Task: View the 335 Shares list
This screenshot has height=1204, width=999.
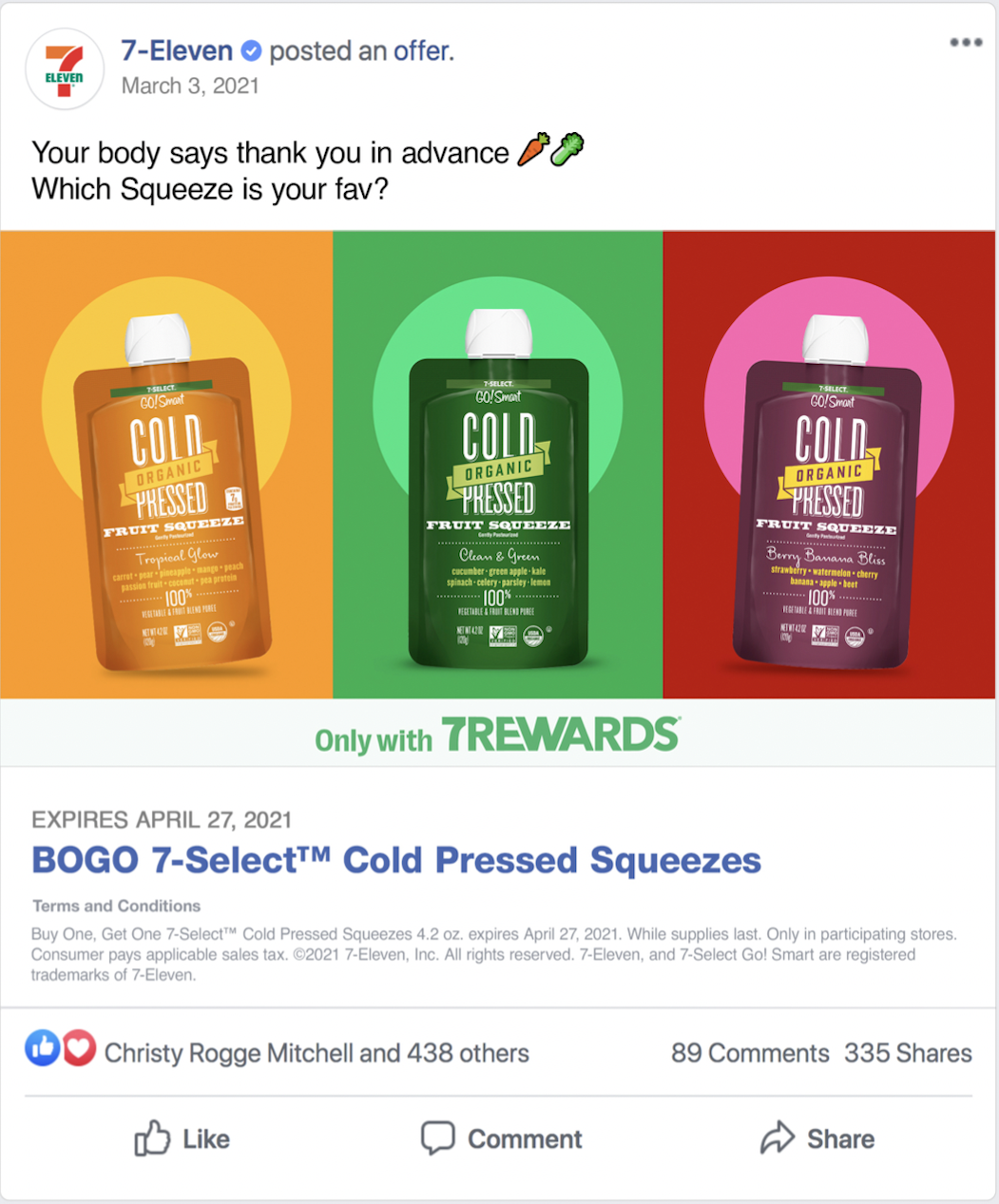Action: click(x=908, y=1053)
